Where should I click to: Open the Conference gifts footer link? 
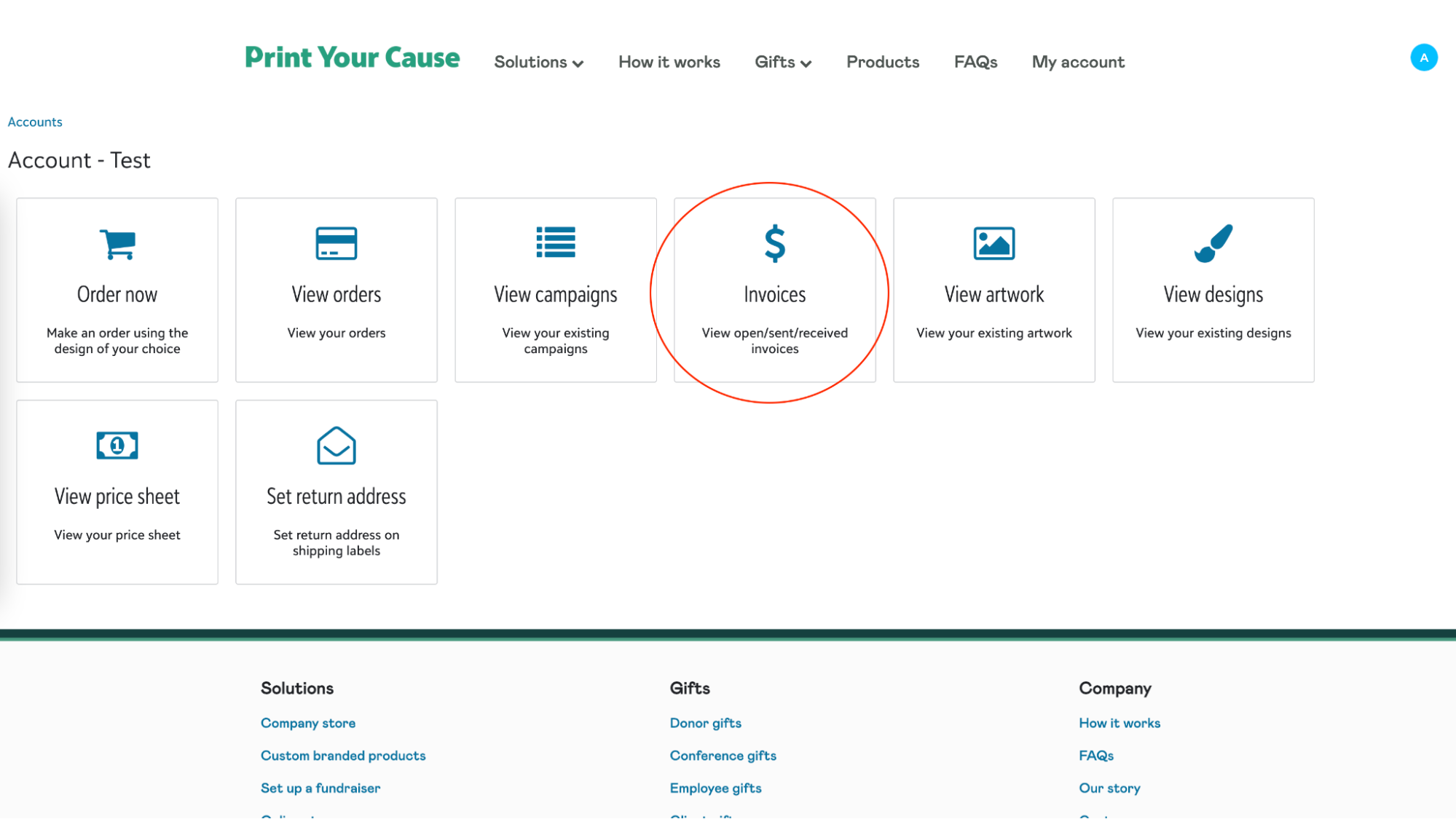coord(723,756)
